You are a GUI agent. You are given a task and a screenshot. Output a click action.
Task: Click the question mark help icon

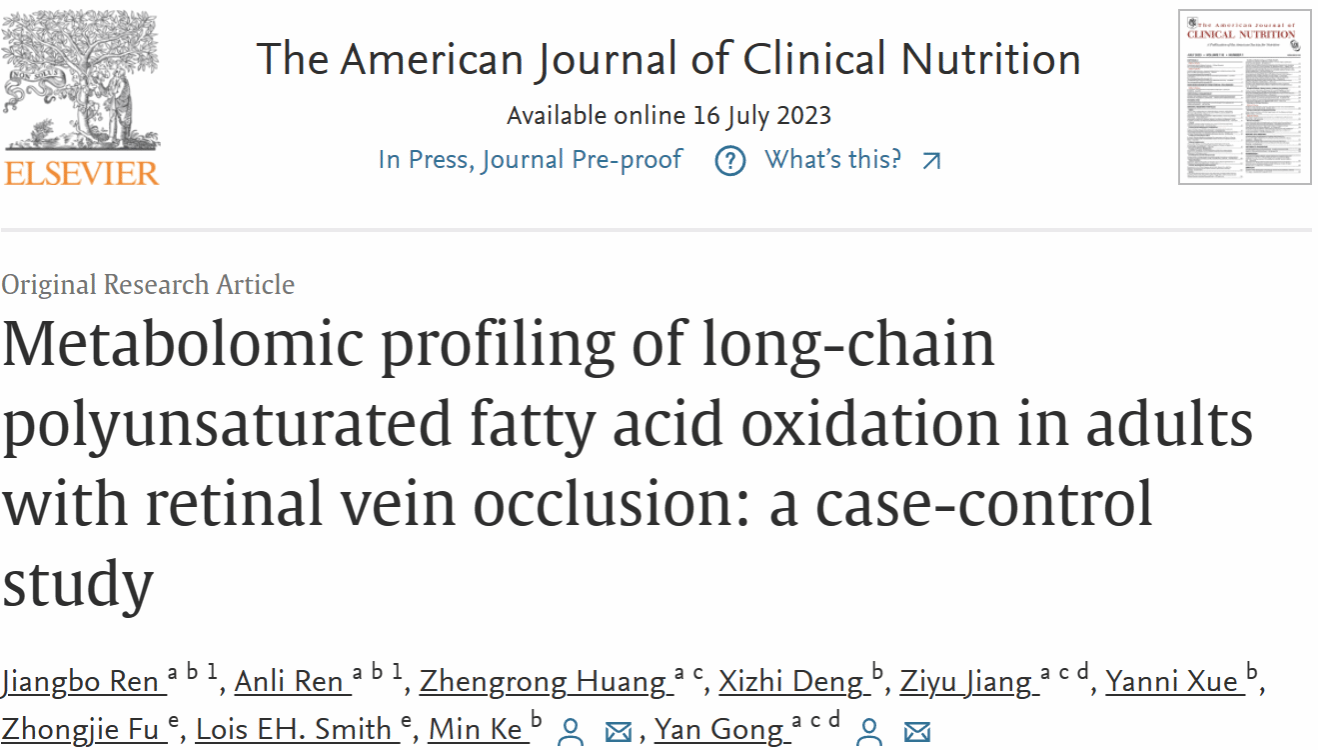[730, 160]
